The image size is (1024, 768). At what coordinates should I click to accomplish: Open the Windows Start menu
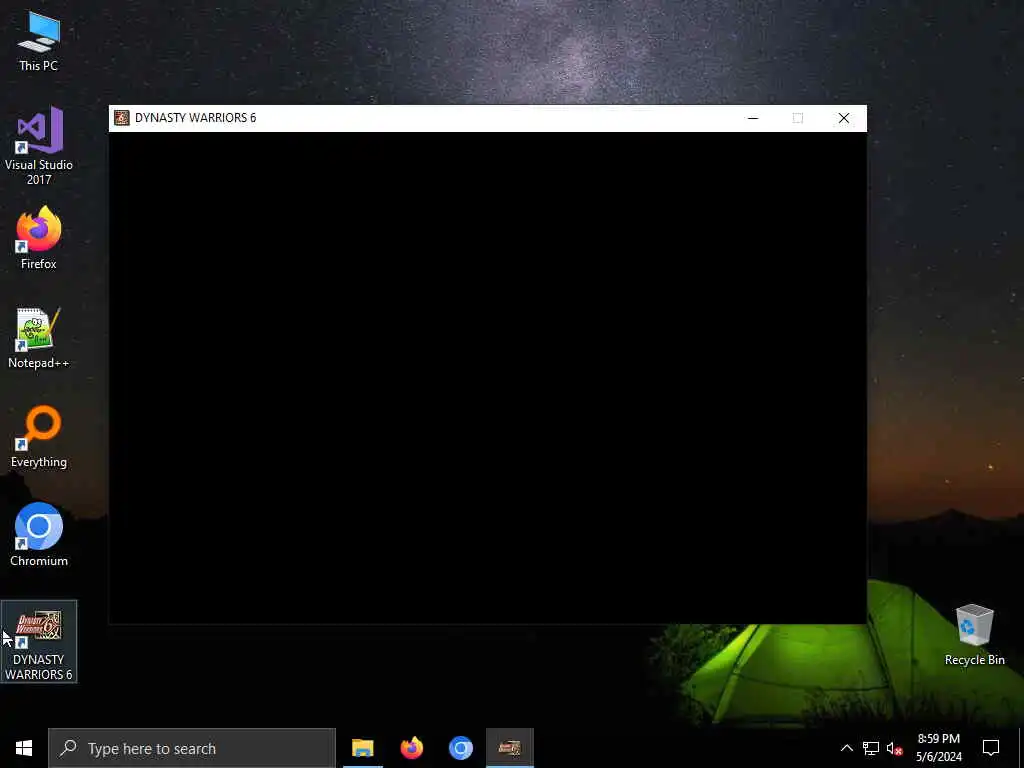click(x=24, y=748)
